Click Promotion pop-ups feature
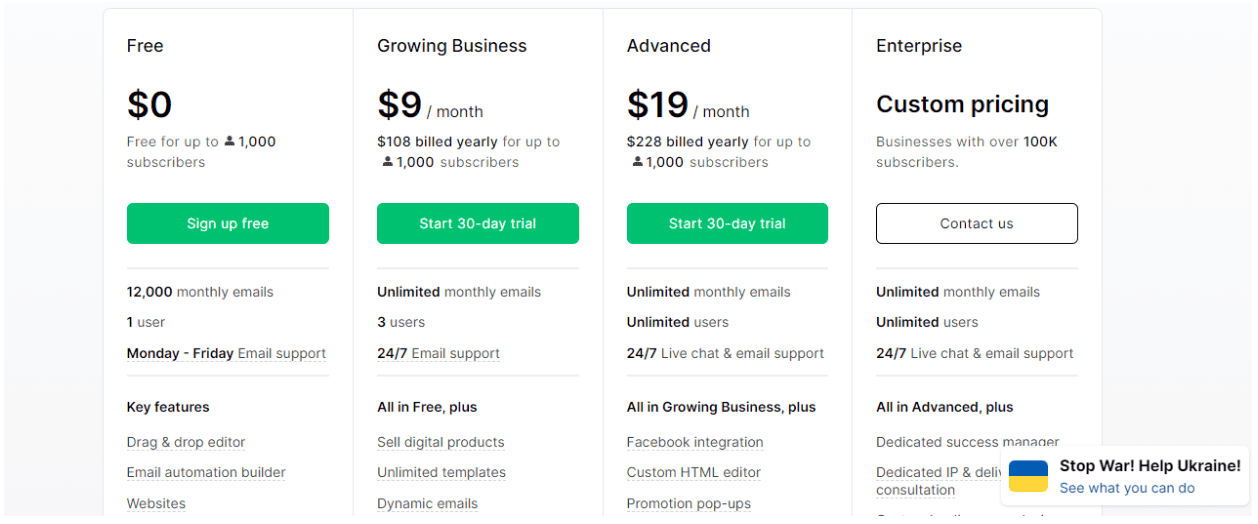This screenshot has height=524, width=1258. click(x=689, y=504)
